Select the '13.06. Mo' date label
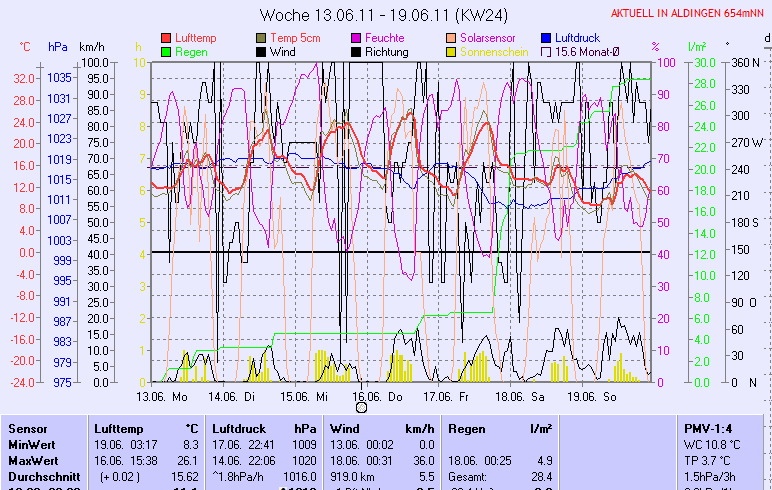 (162, 395)
